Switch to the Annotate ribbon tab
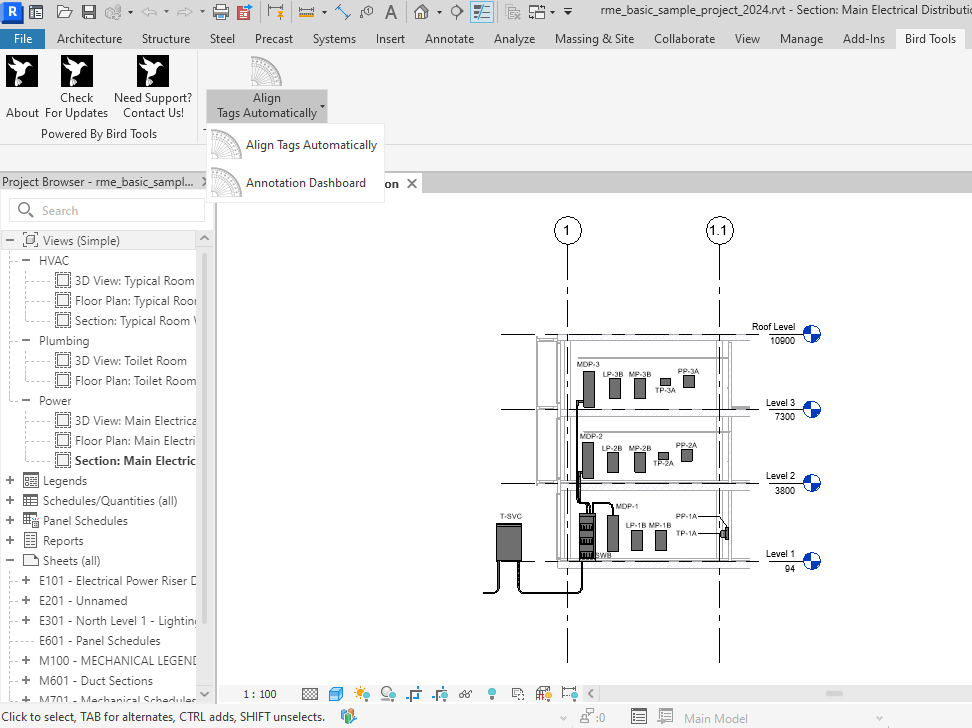972x728 pixels. click(449, 39)
